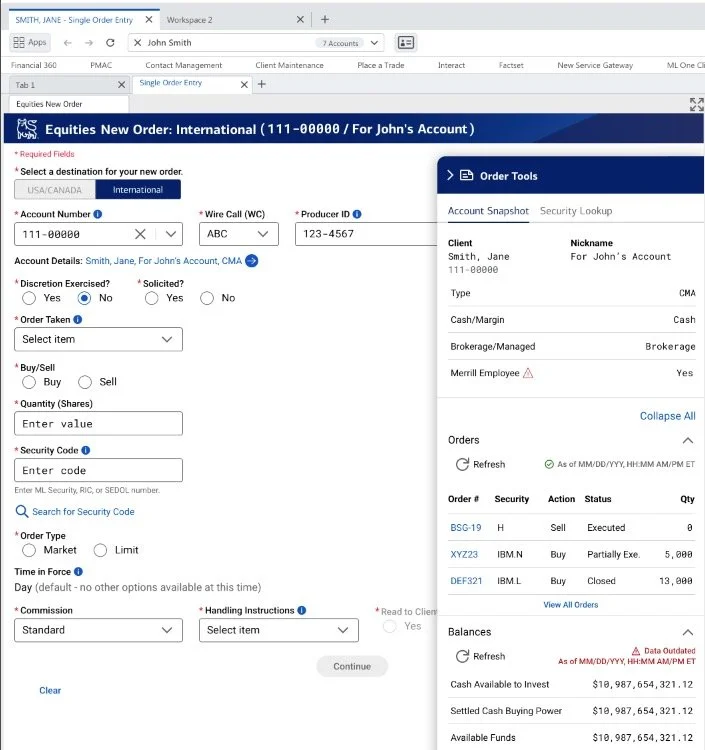This screenshot has width=705, height=750.
Task: Close the Workspace 2 tab
Action: coord(300,20)
